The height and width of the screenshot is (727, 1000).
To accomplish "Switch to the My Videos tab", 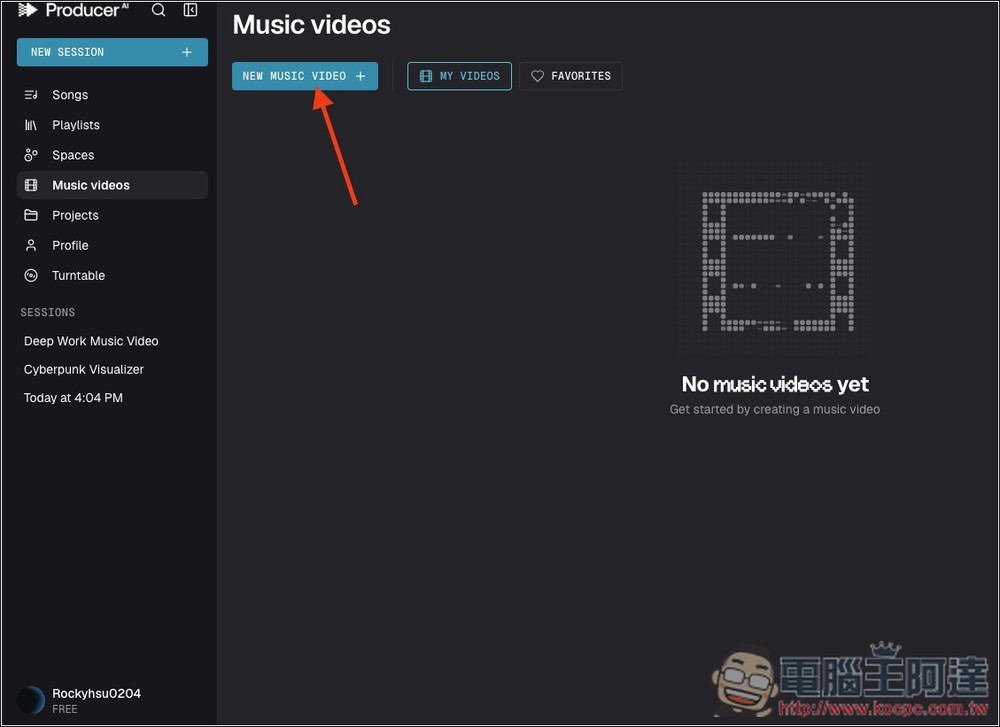I will (459, 76).
